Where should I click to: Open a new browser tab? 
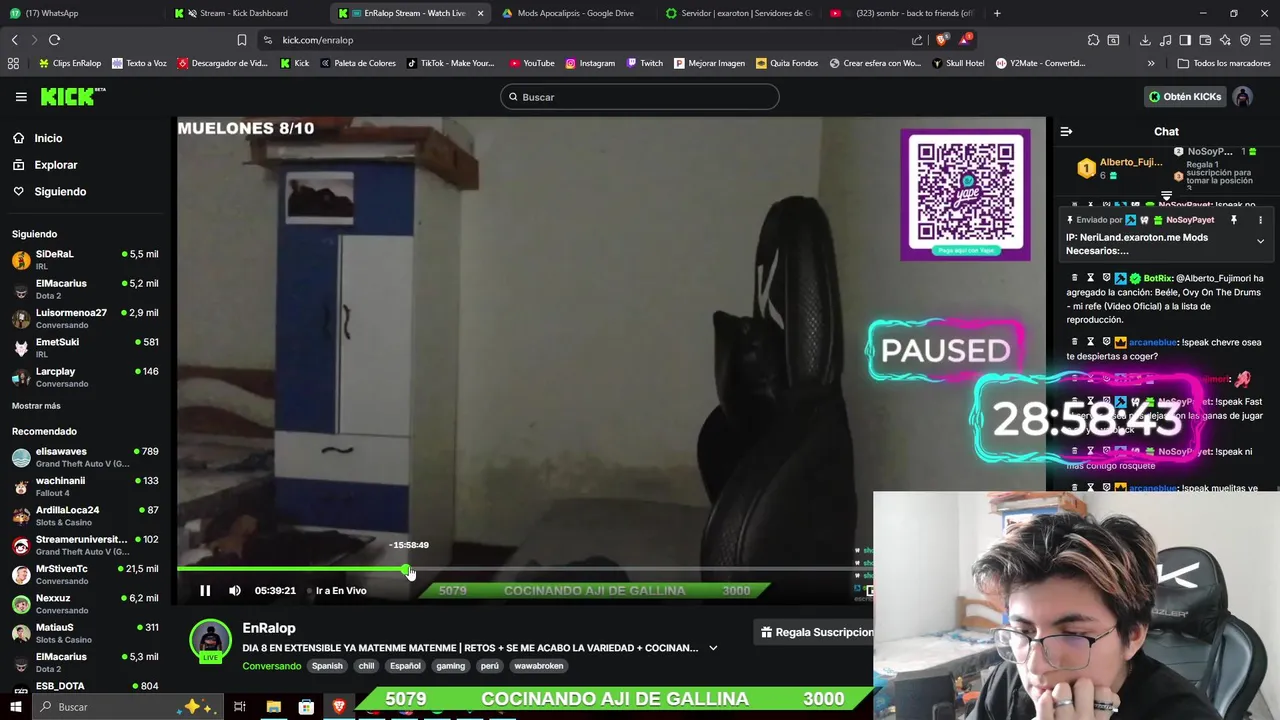pos(997,13)
